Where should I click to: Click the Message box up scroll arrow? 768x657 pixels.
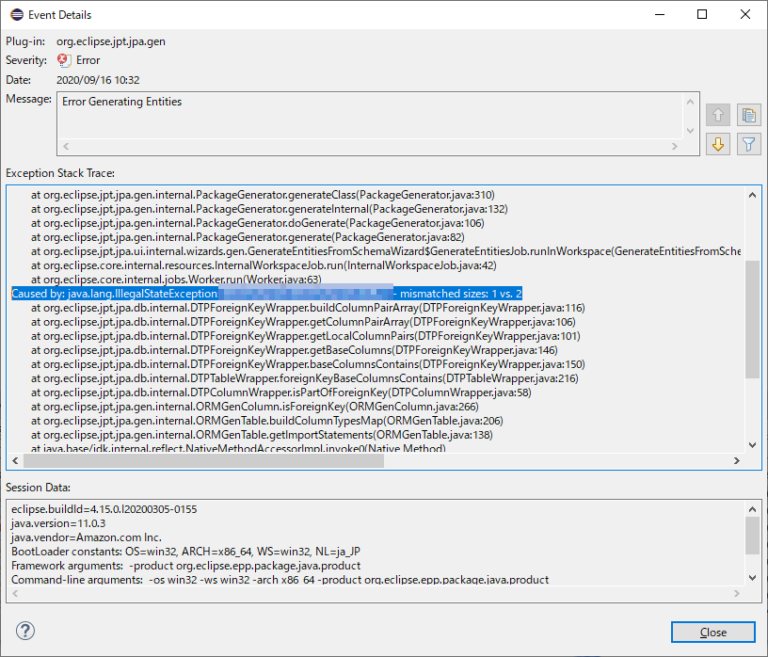[x=691, y=102]
